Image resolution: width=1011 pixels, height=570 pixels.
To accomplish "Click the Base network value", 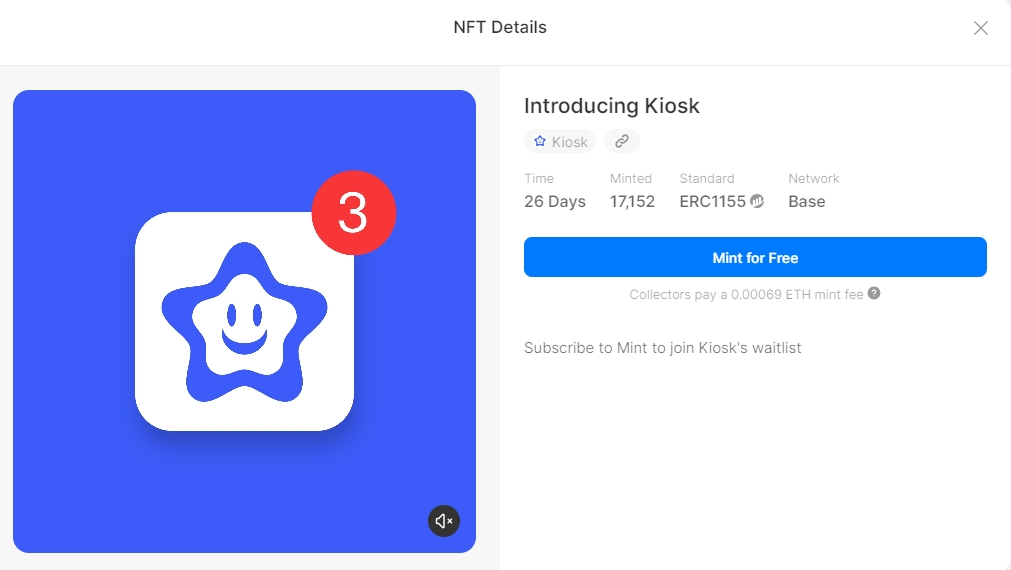I will [807, 202].
